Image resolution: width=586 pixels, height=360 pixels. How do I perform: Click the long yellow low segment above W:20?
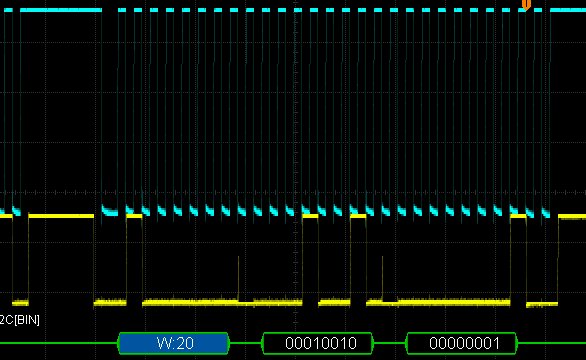click(x=222, y=302)
